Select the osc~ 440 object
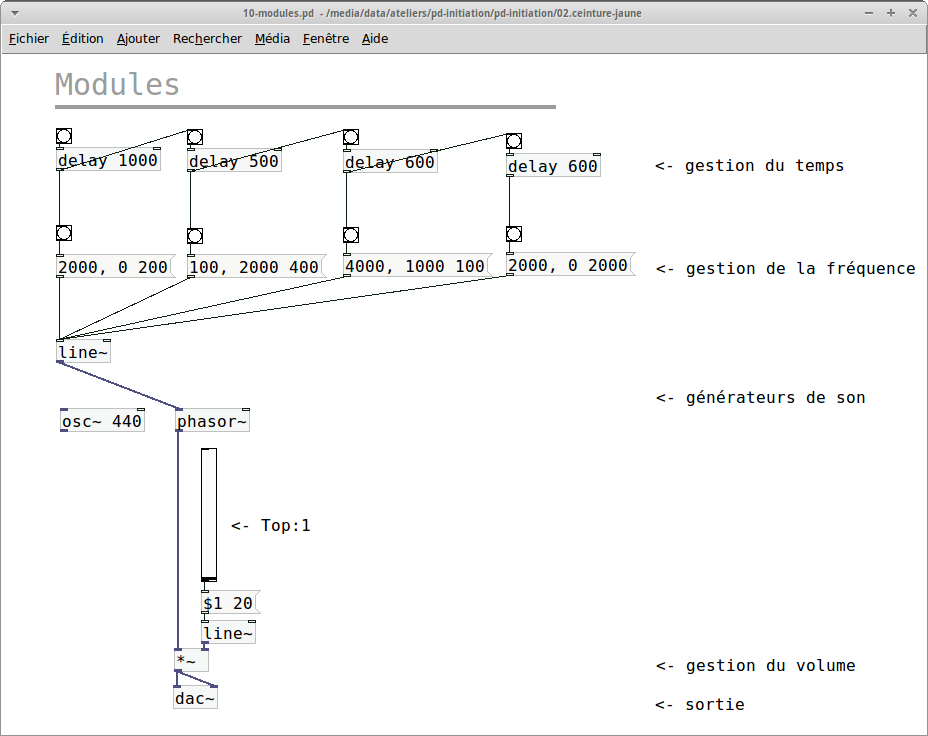 [102, 421]
